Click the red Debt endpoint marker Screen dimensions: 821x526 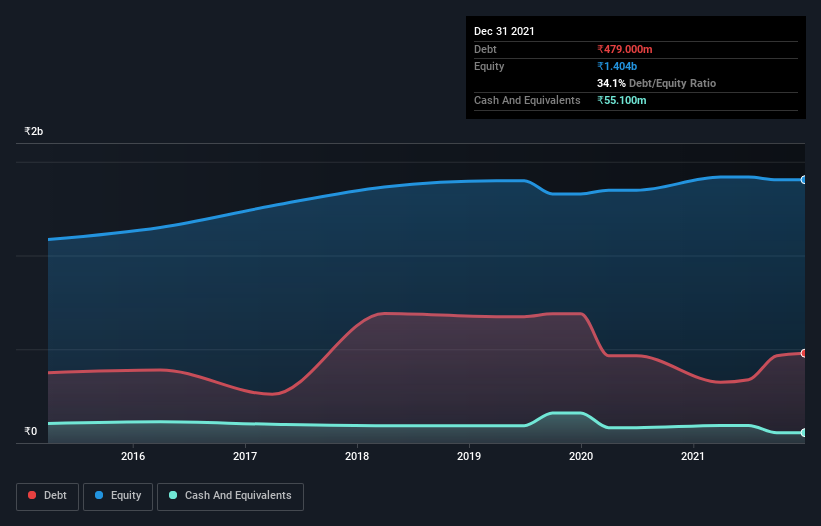(x=804, y=353)
